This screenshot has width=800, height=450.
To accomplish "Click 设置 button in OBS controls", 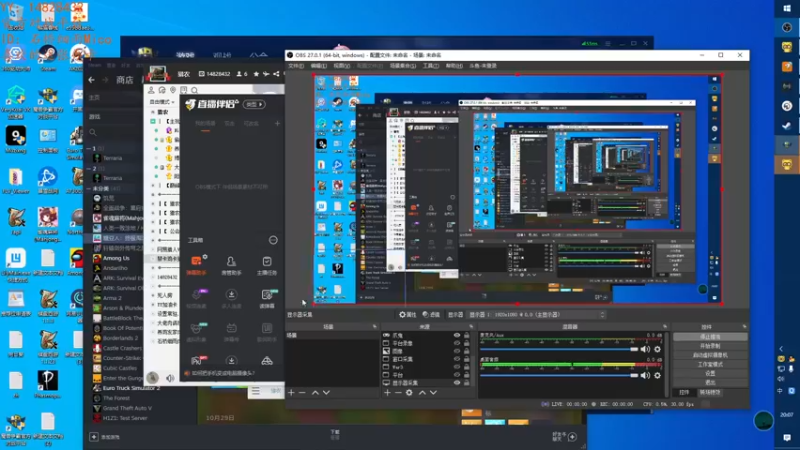I will click(x=710, y=373).
